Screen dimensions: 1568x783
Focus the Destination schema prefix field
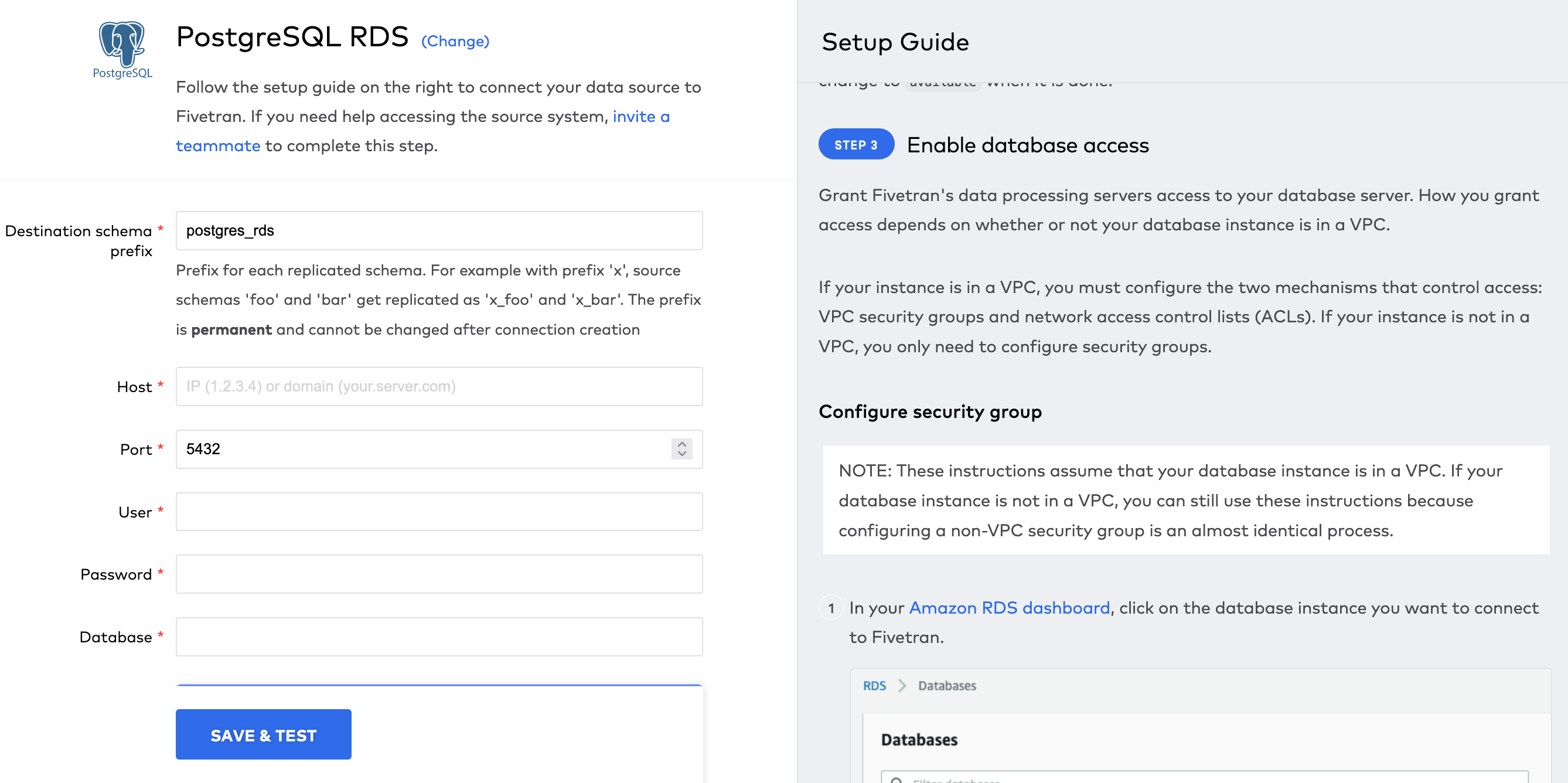click(439, 230)
